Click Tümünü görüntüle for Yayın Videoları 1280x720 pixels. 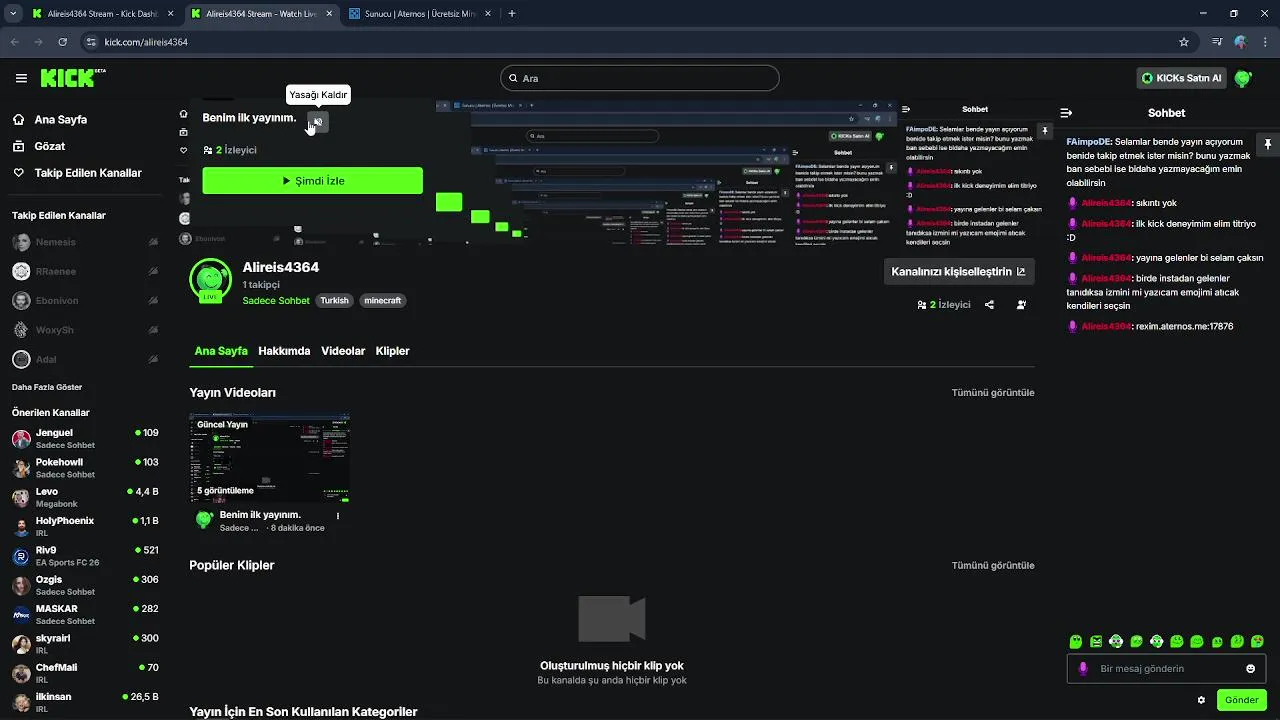point(993,393)
